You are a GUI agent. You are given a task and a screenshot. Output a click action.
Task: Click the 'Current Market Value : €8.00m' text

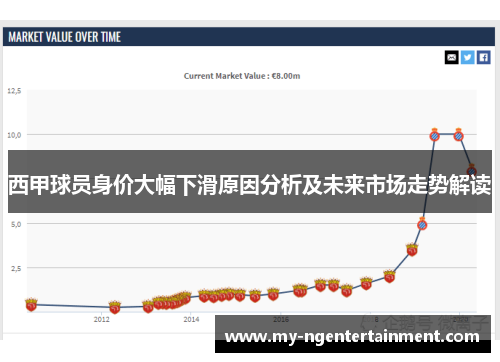click(242, 76)
